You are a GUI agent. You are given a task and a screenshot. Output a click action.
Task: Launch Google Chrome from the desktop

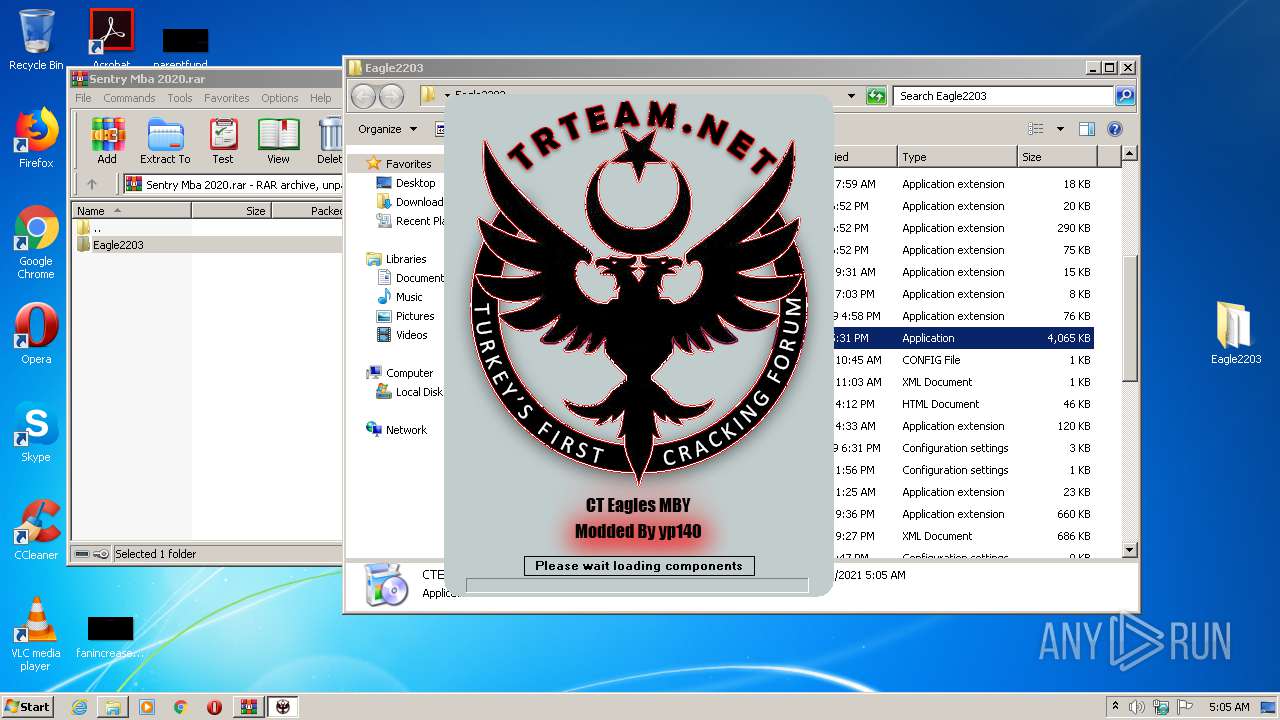tap(36, 242)
